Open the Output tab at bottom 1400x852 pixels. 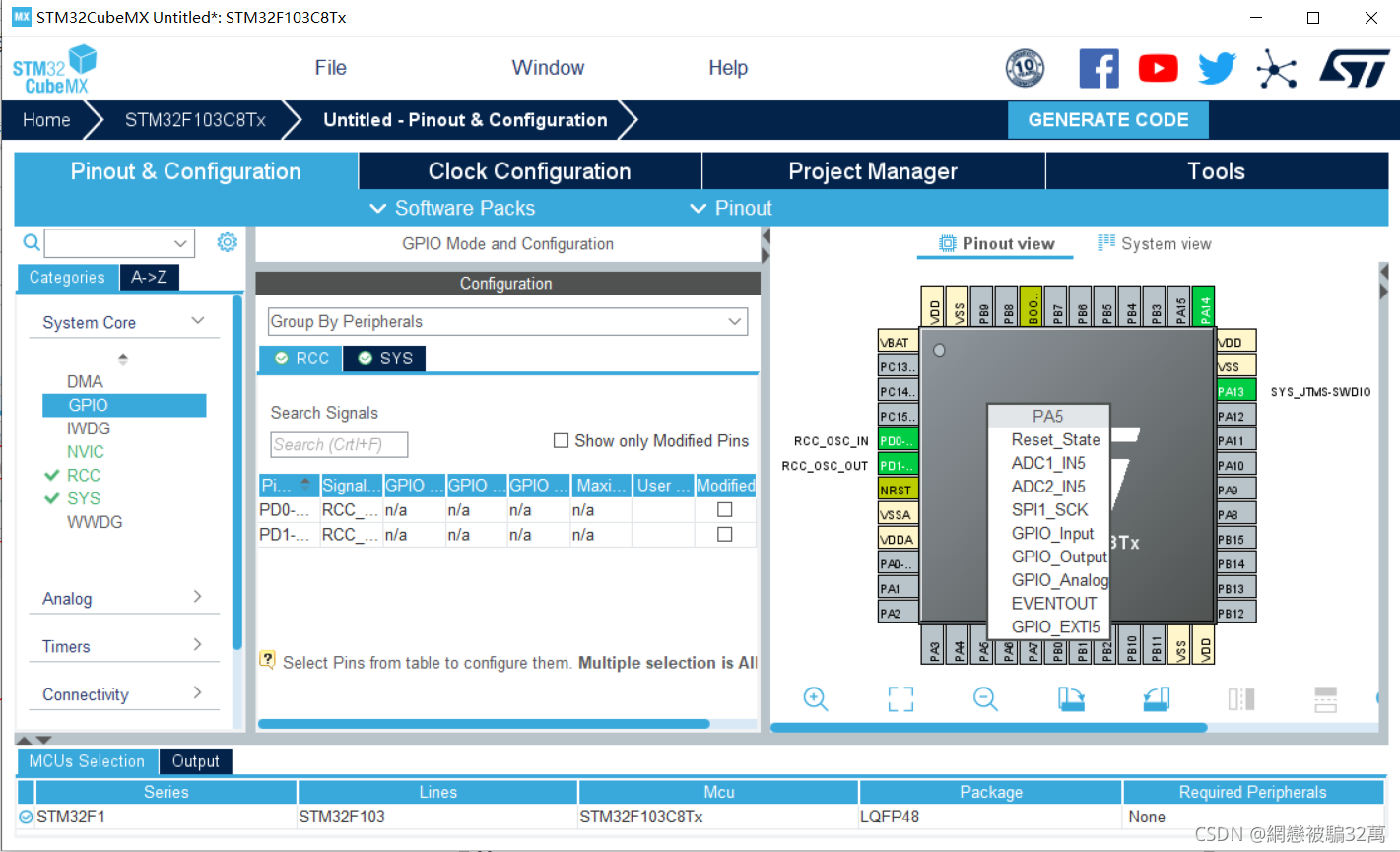[x=195, y=761]
